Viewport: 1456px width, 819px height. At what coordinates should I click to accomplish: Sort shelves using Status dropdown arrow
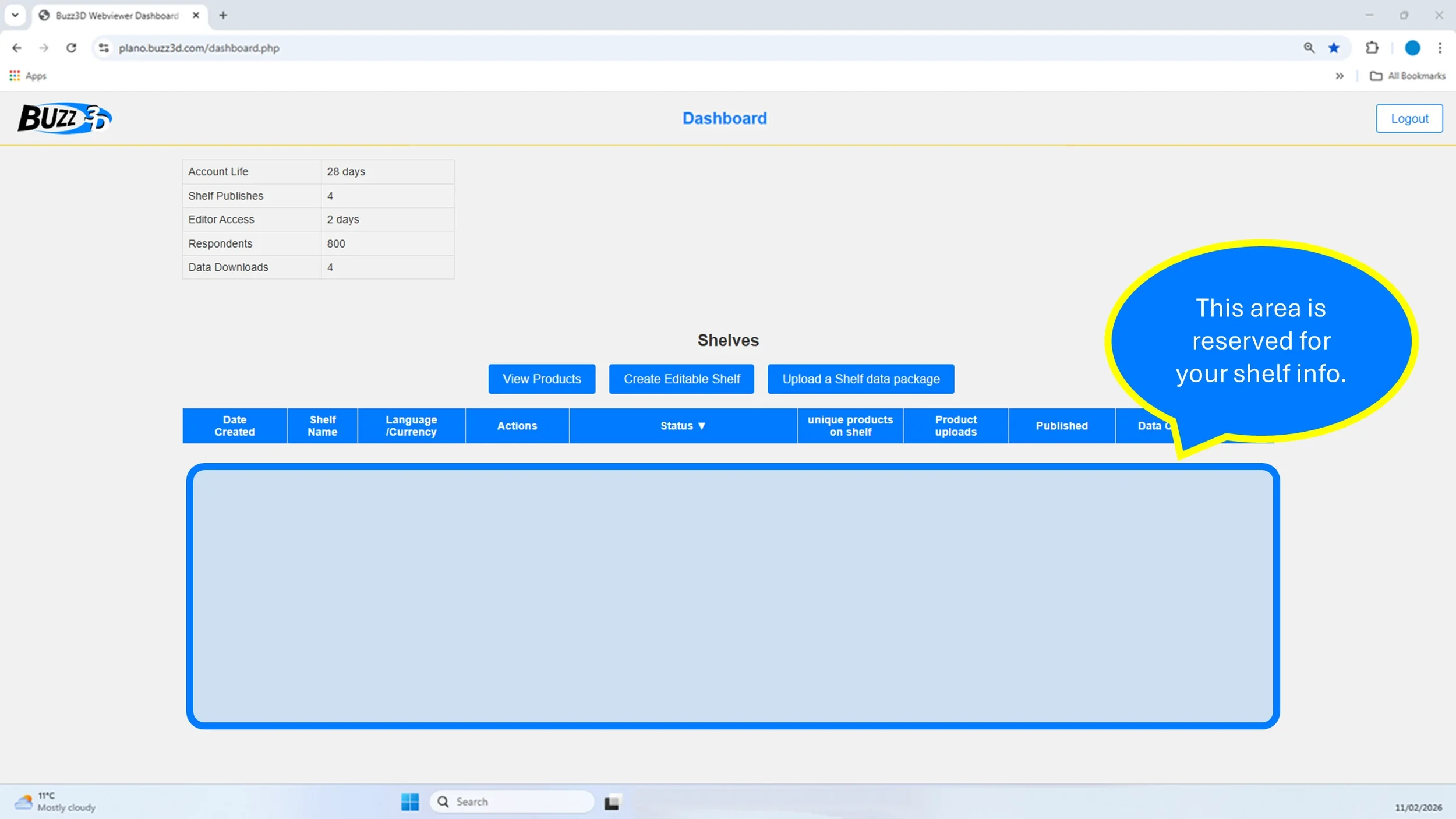(702, 426)
